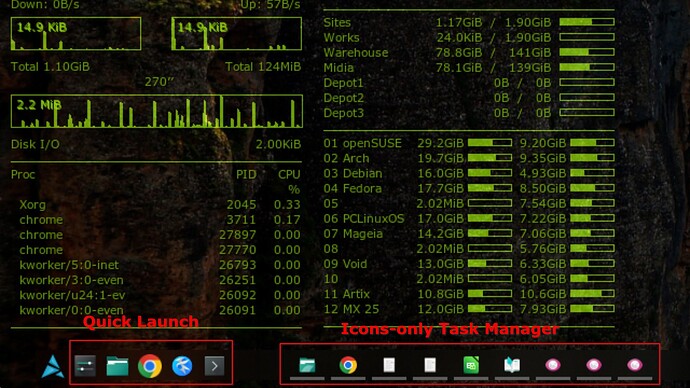Select the chrome process with PID 27897

point(160,234)
